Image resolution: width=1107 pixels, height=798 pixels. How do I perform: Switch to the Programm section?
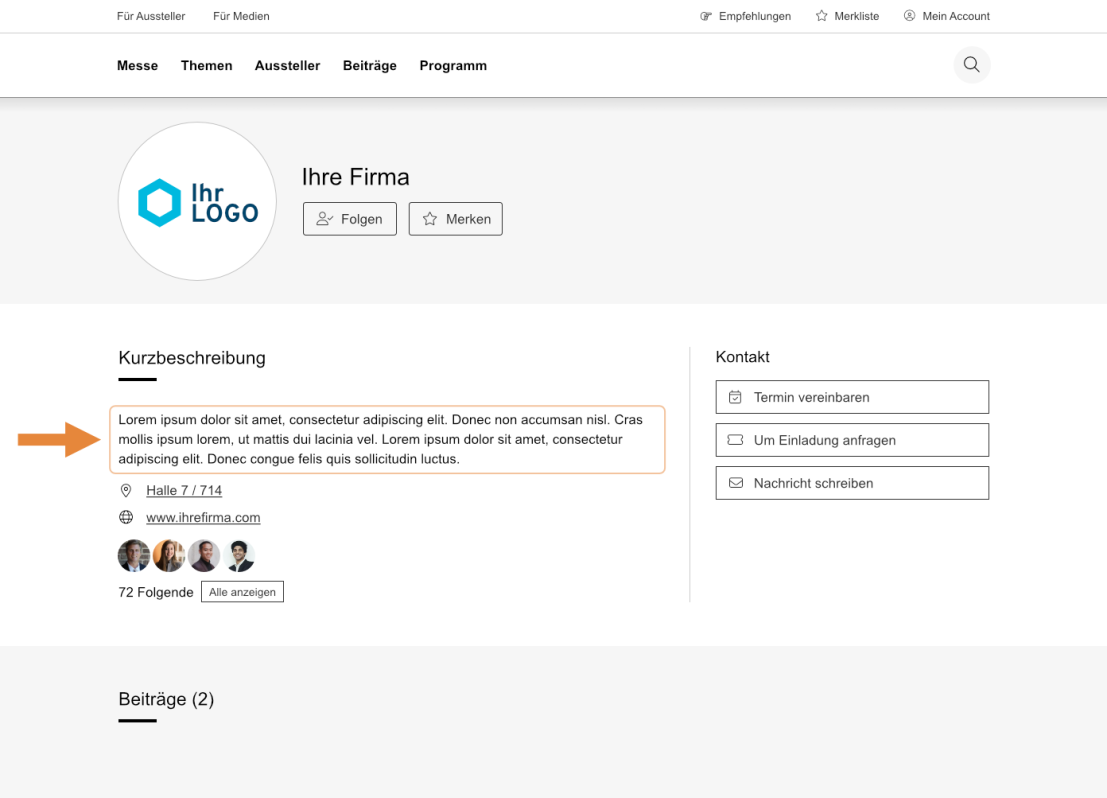coord(453,65)
